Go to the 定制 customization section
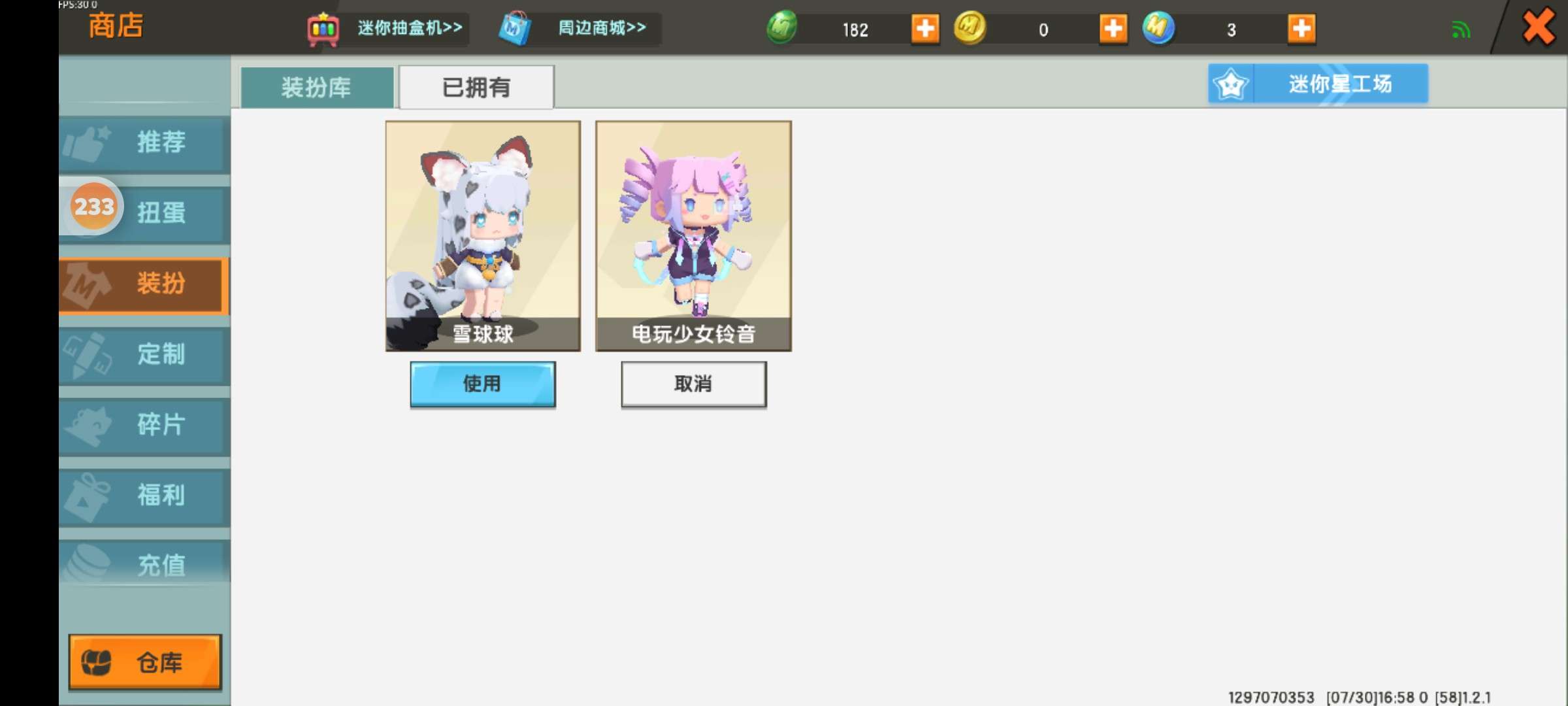 coord(144,355)
